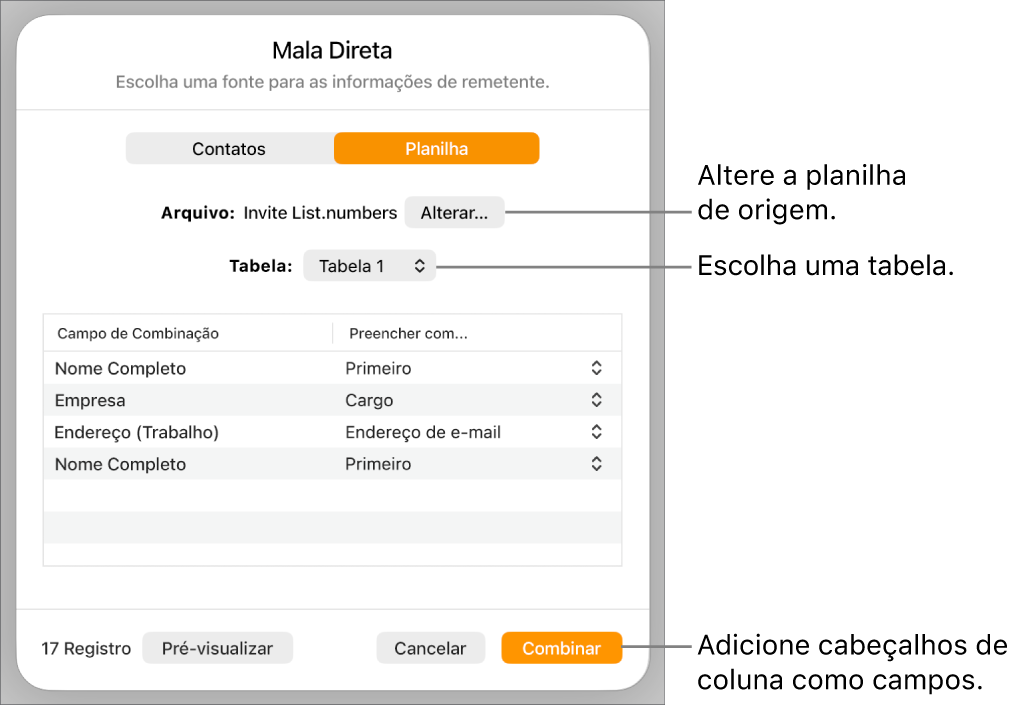Select the Planilha tab

436,149
